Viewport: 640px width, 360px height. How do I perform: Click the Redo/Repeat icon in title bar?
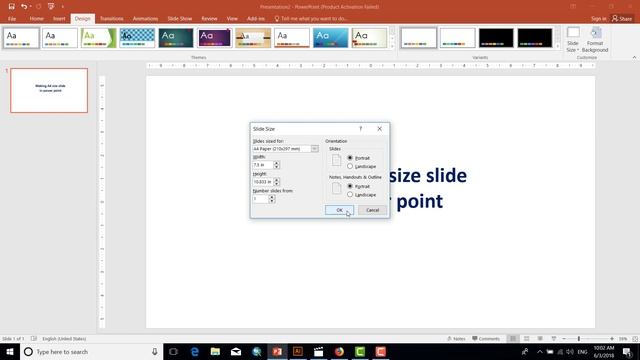tap(38, 7)
